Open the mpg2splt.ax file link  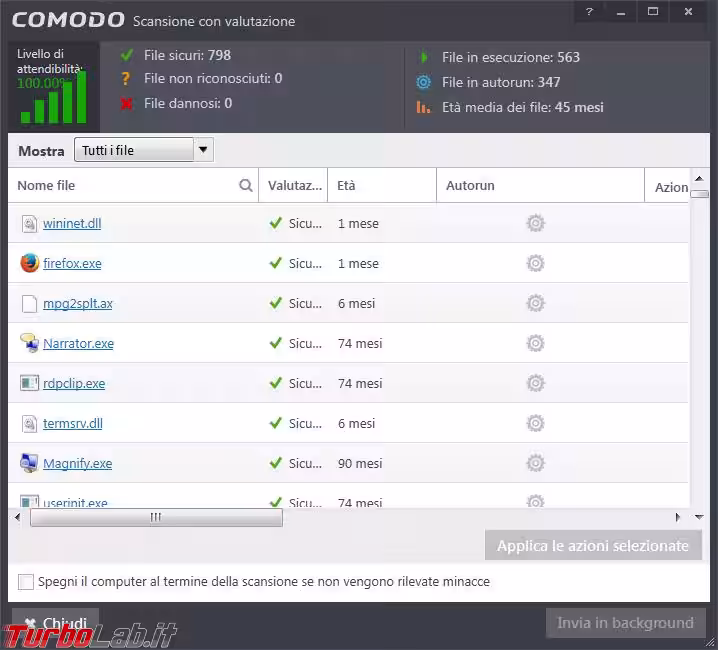click(77, 303)
